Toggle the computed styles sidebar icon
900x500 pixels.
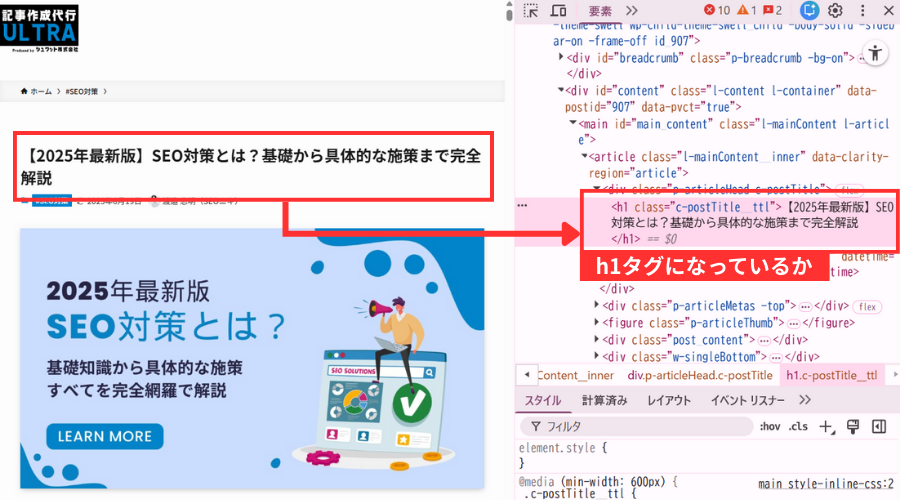879,427
